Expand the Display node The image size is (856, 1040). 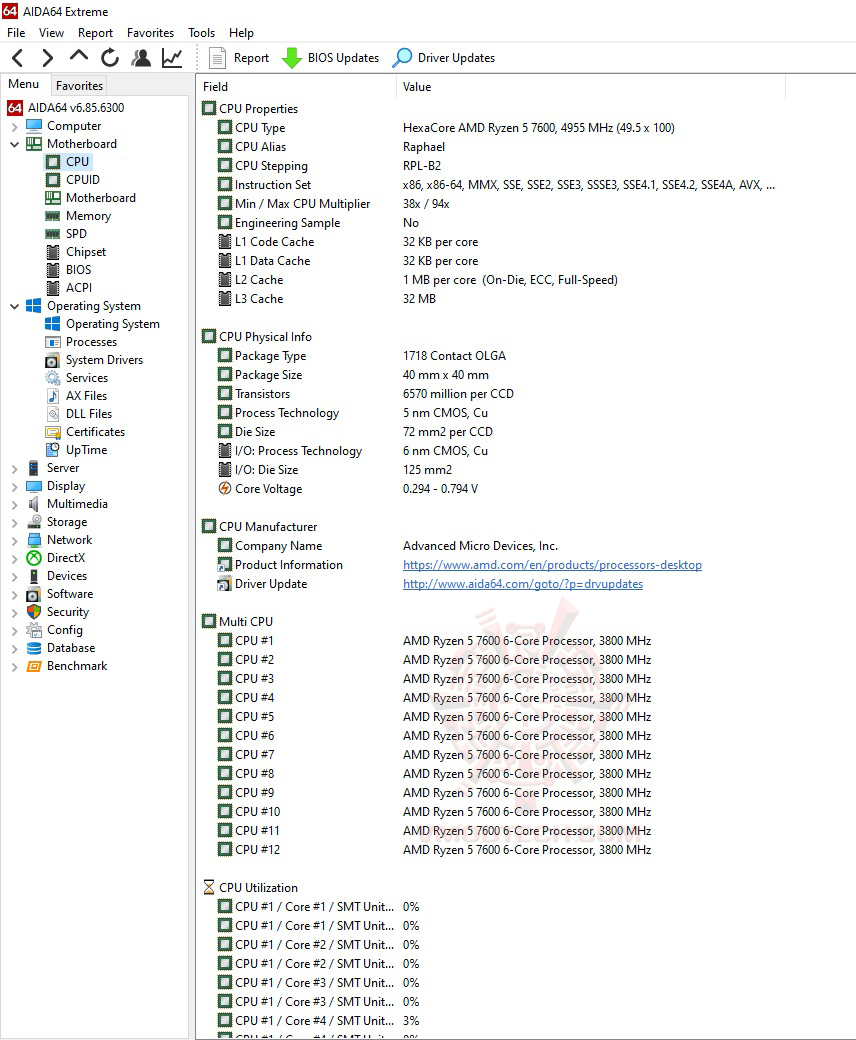pyautogui.click(x=15, y=486)
